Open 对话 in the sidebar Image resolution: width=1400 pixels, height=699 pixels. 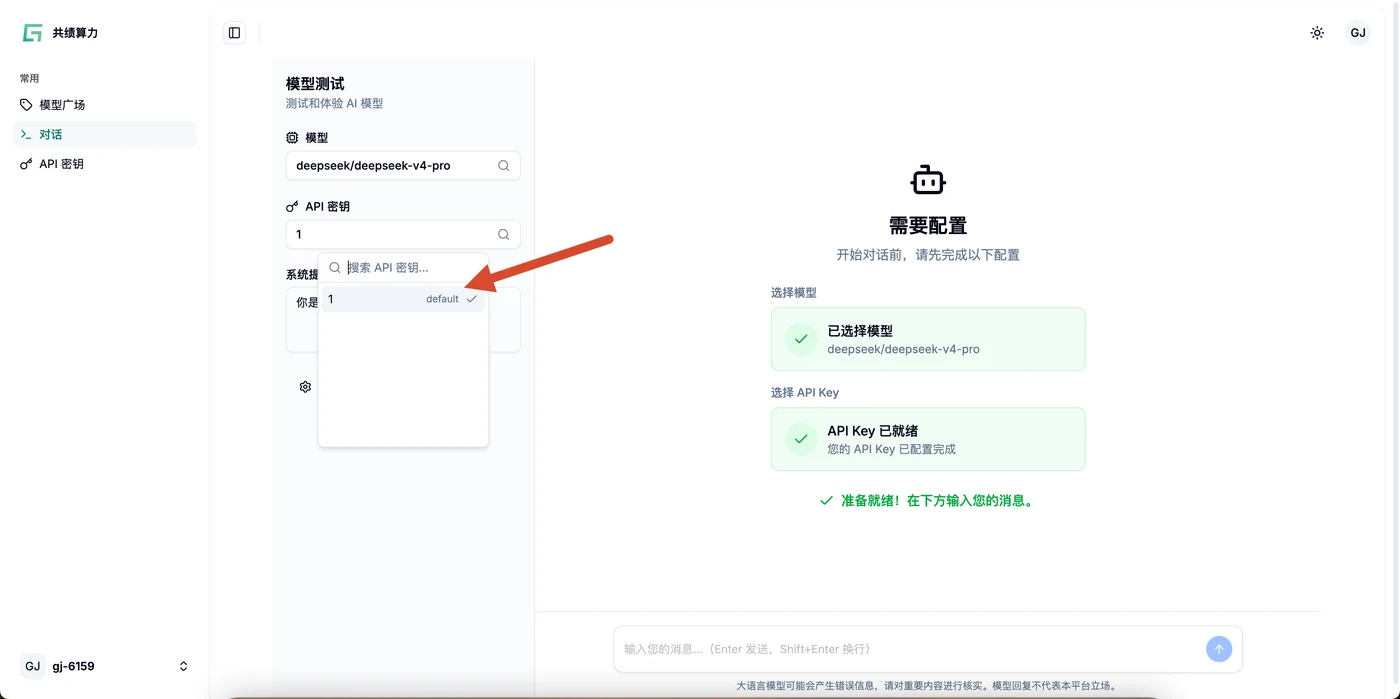click(x=104, y=134)
